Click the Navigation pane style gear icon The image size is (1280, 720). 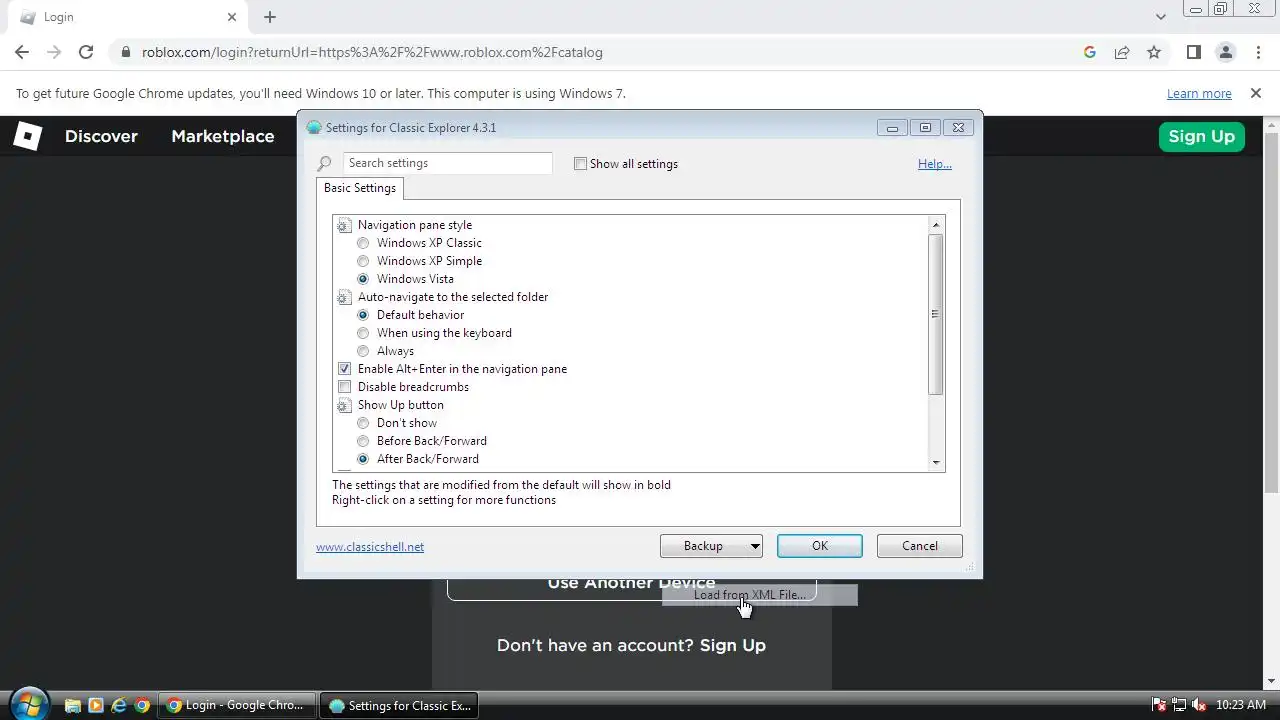pyautogui.click(x=345, y=225)
